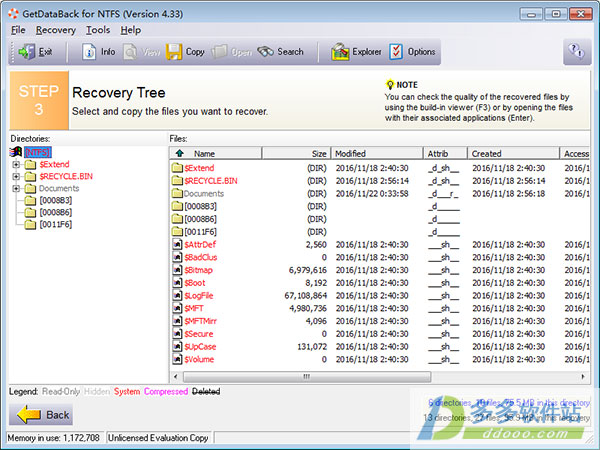Screen dimensions: 600x450
Task: Open the Recovery menu
Action: click(x=55, y=30)
